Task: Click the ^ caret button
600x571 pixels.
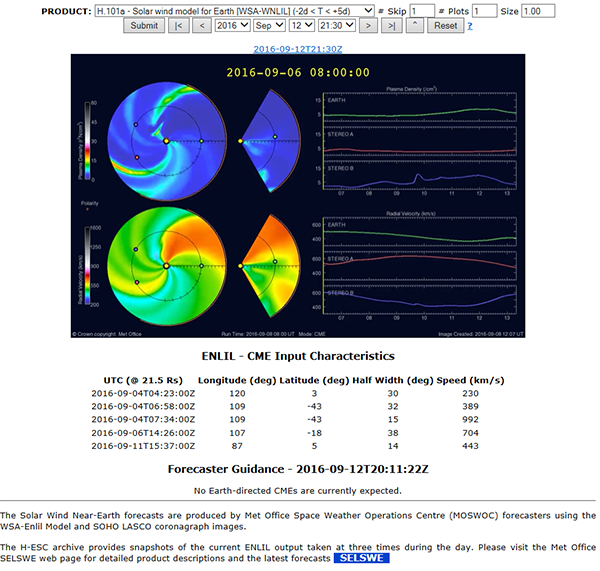Action: click(x=413, y=26)
